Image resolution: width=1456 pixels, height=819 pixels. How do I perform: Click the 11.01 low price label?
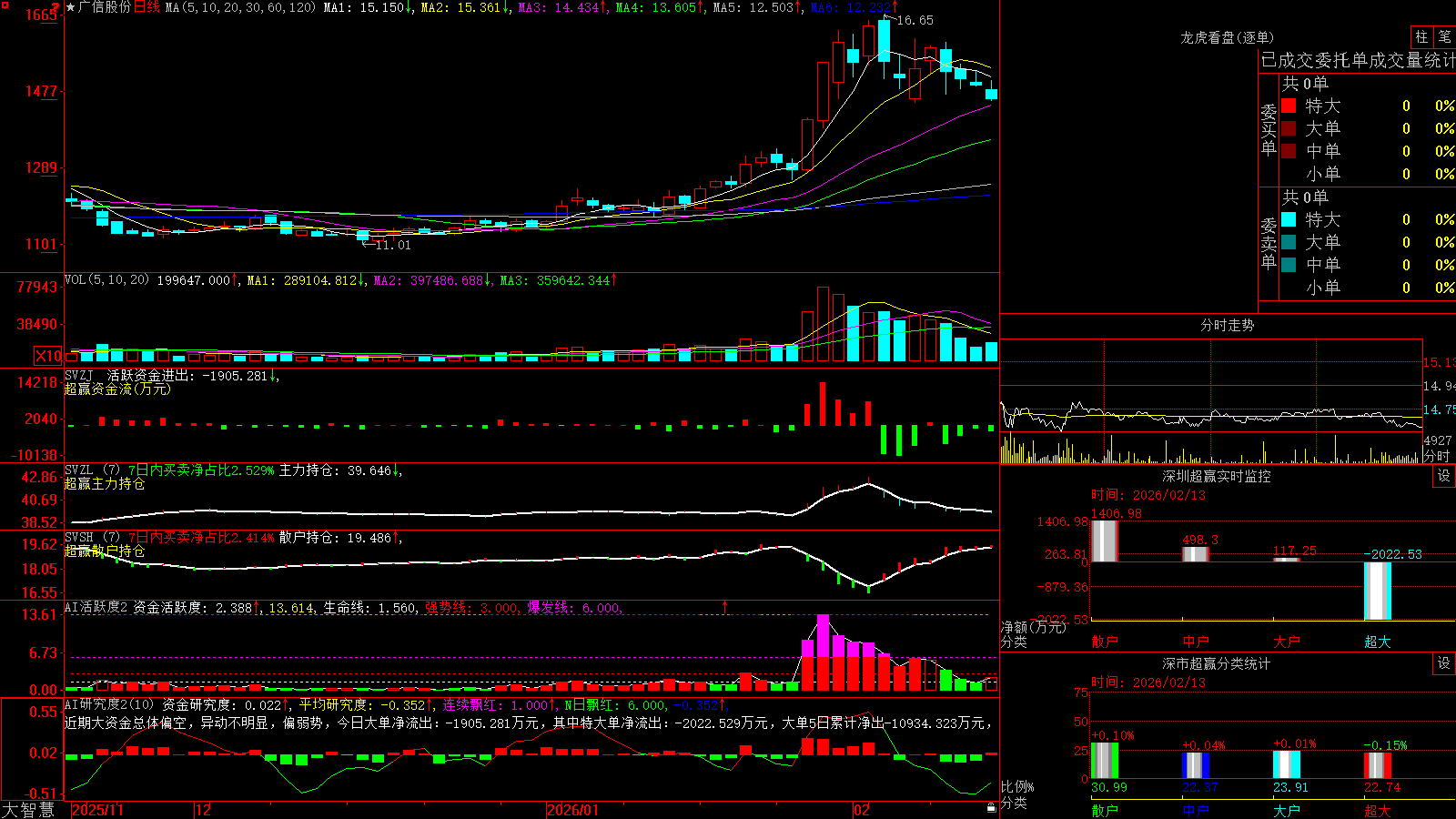392,245
